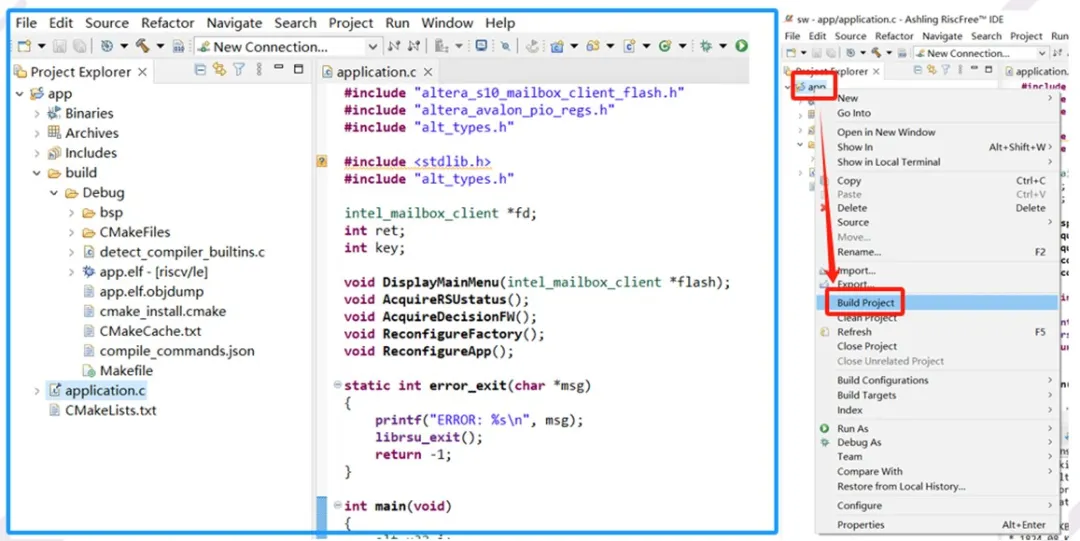Image resolution: width=1080 pixels, height=541 pixels.
Task: Click the Filter funnel icon in left Project Explorer
Action: [x=239, y=70]
